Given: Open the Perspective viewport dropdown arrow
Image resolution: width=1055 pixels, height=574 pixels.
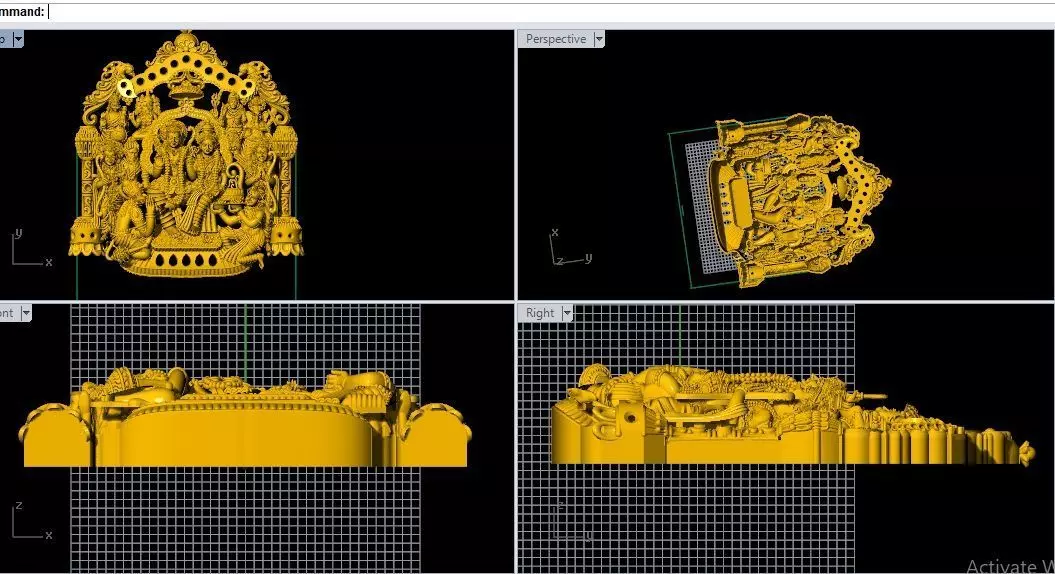Looking at the screenshot, I should 599,39.
